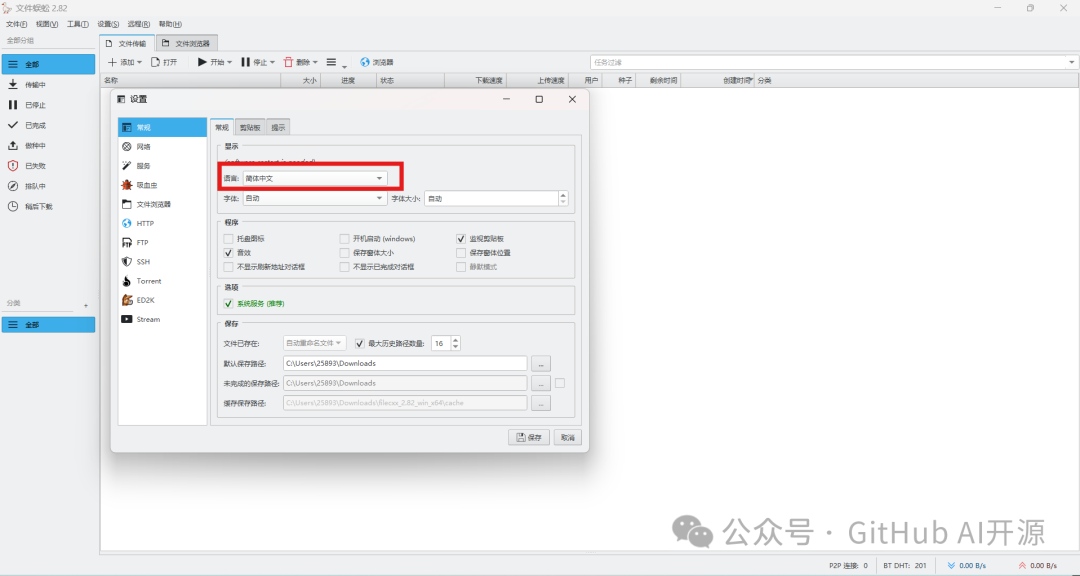Switch to 文件浏览器 tab in main window
1080x576 pixels.
click(x=187, y=43)
